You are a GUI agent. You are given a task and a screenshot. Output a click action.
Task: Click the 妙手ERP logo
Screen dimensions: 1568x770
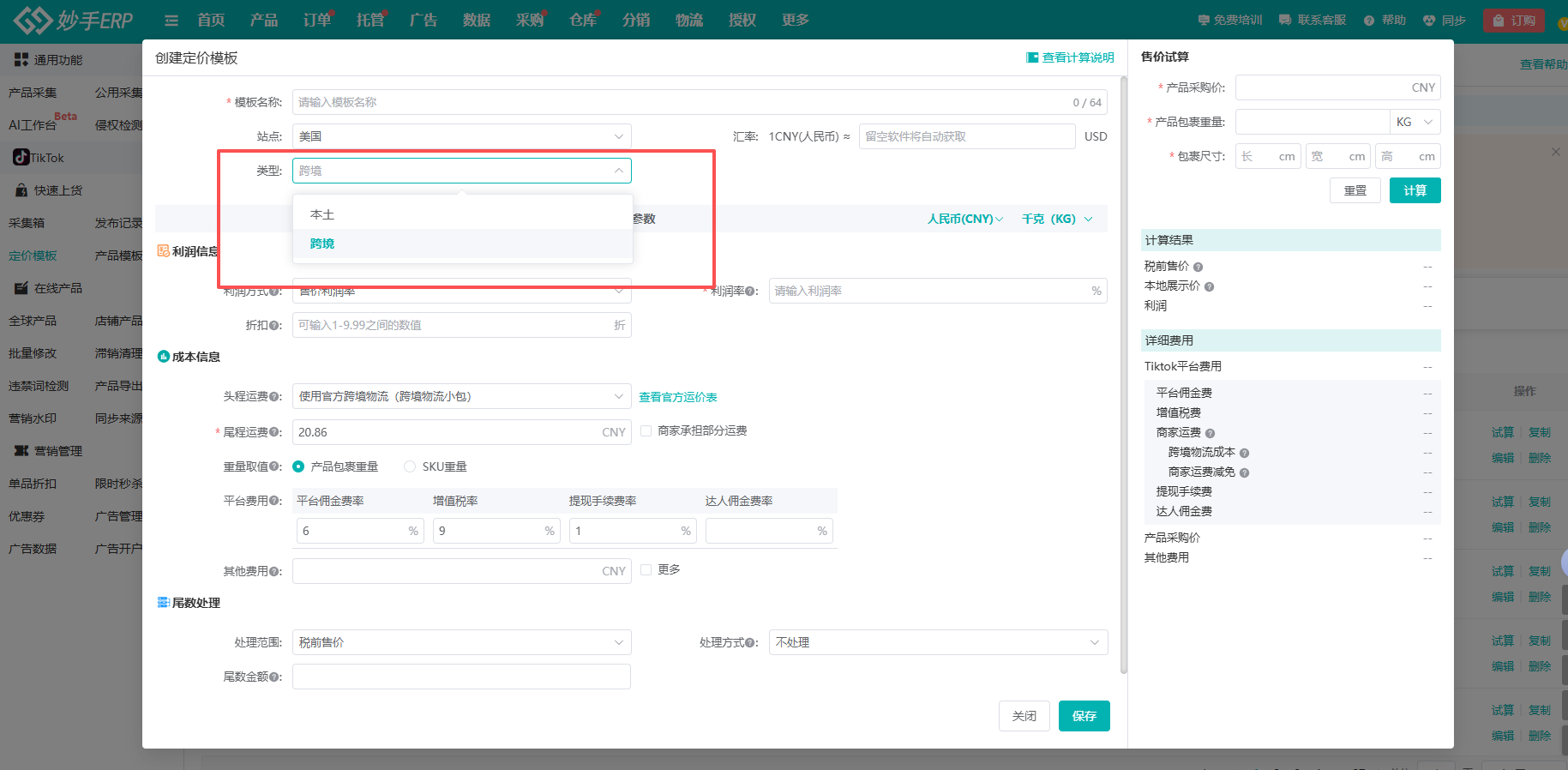(x=74, y=20)
